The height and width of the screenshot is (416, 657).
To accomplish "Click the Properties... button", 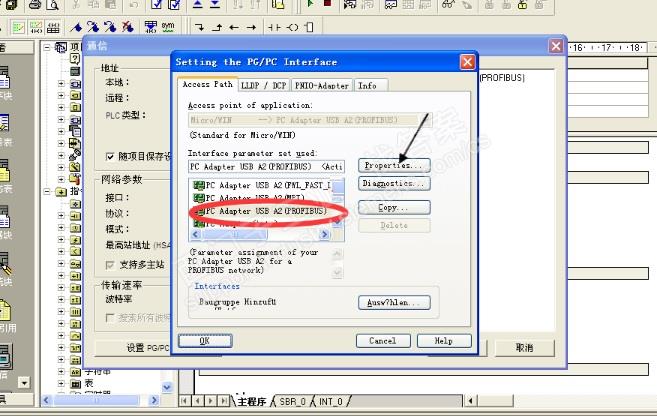I will (394, 165).
